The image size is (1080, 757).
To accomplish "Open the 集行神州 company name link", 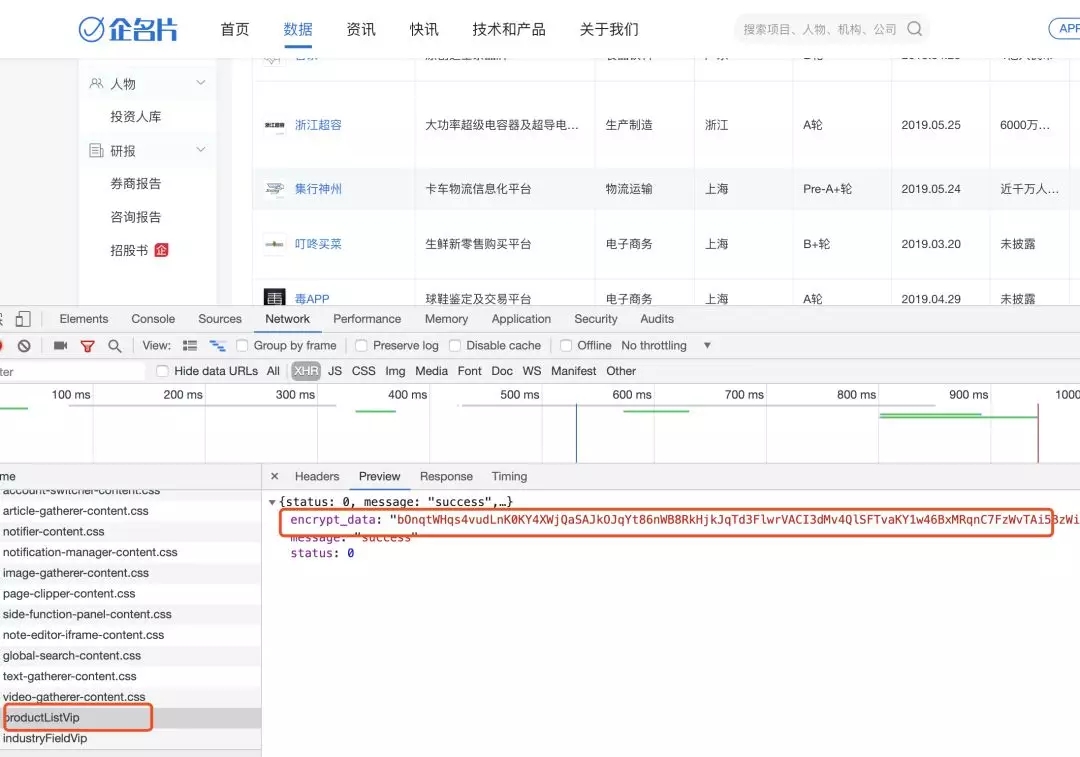I will click(318, 189).
